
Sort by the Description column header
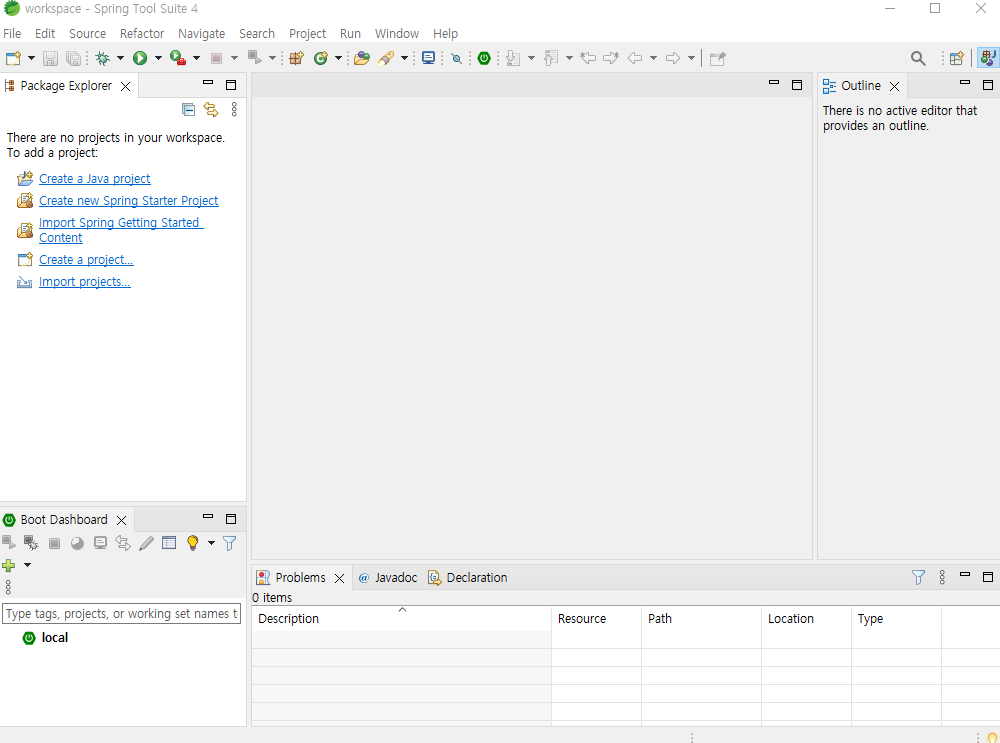click(401, 619)
